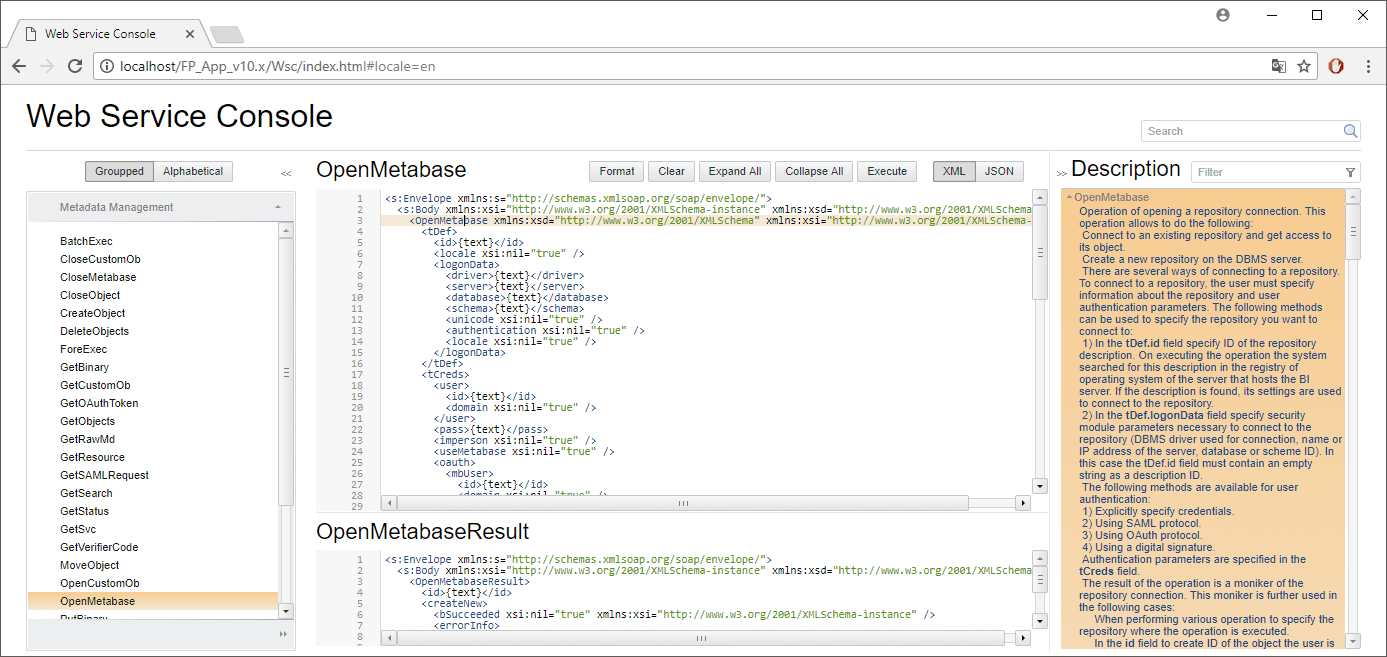Screen dimensions: 1387x657
Task: Select XML request format
Action: click(954, 171)
